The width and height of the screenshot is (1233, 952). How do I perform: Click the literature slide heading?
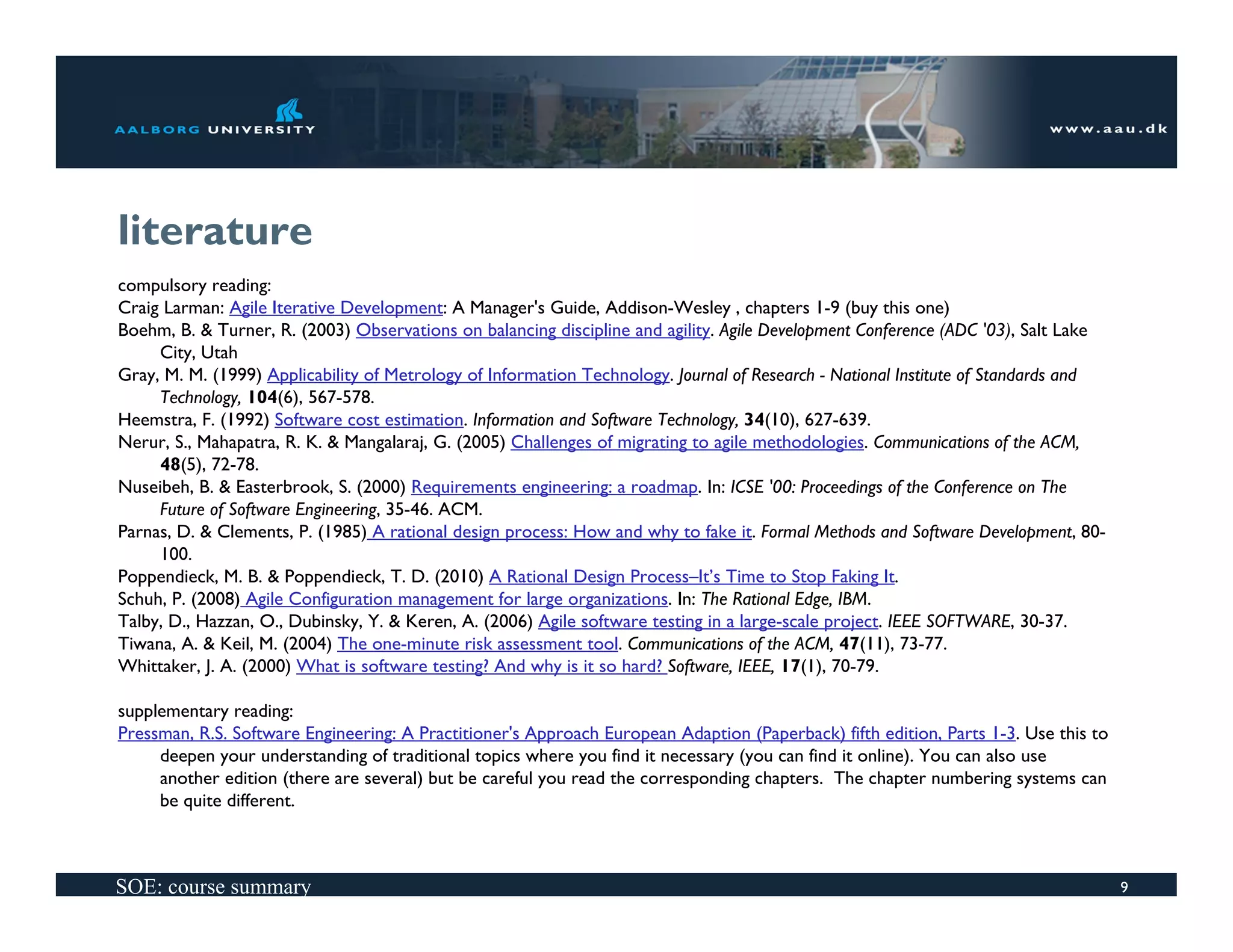point(215,230)
